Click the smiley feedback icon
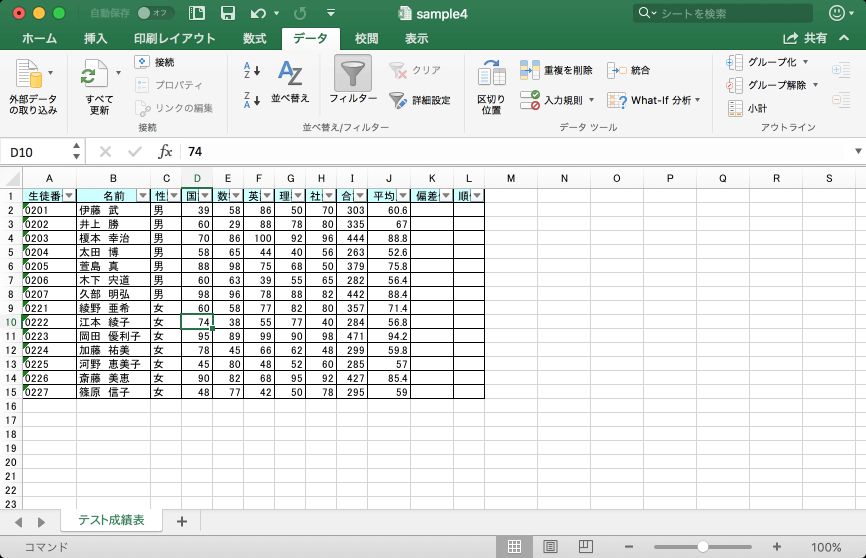The width and height of the screenshot is (866, 558). (x=837, y=13)
